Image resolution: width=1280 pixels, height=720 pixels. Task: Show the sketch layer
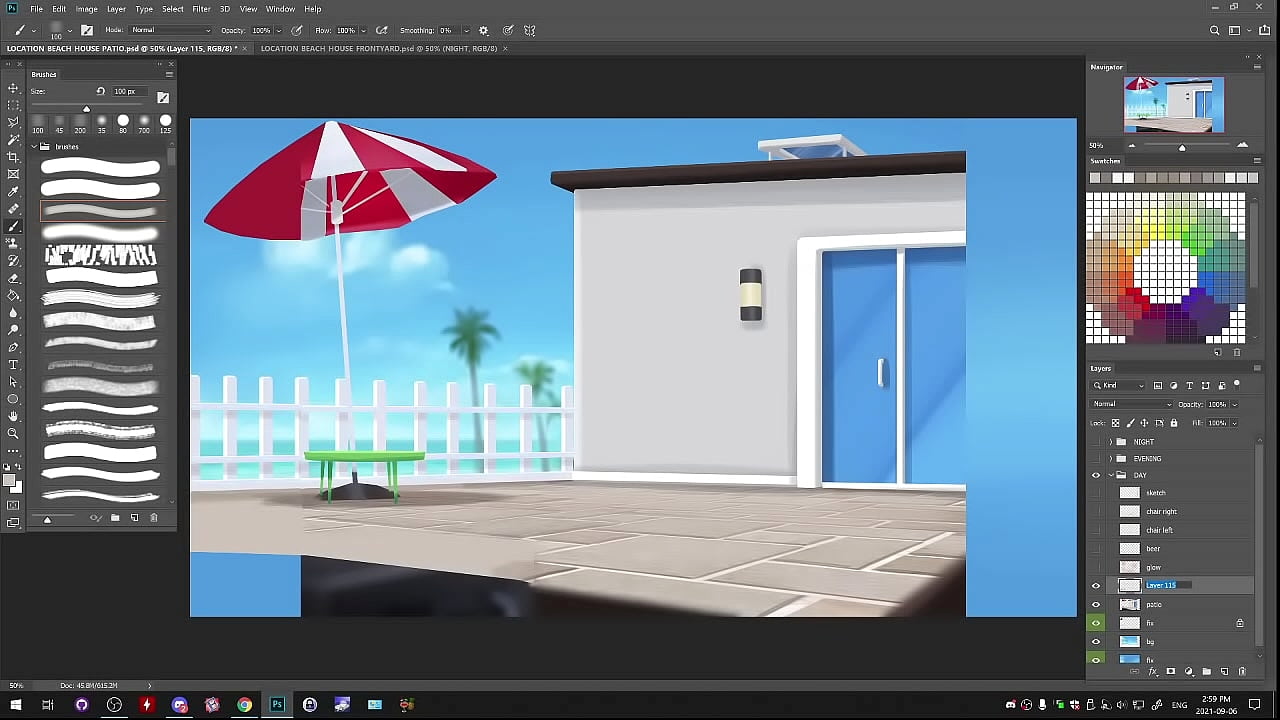click(x=1096, y=493)
